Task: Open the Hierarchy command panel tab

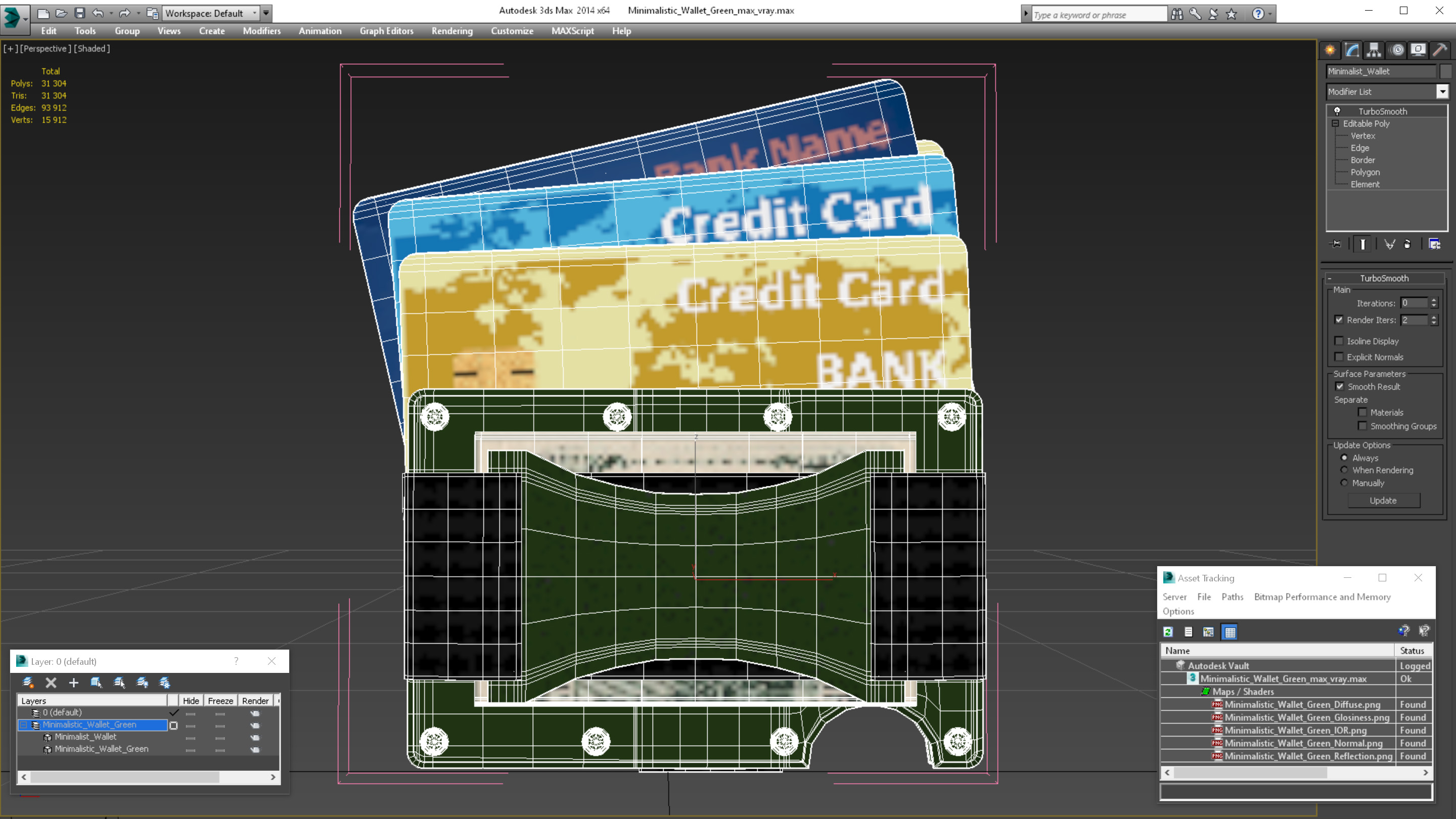Action: coord(1374,51)
